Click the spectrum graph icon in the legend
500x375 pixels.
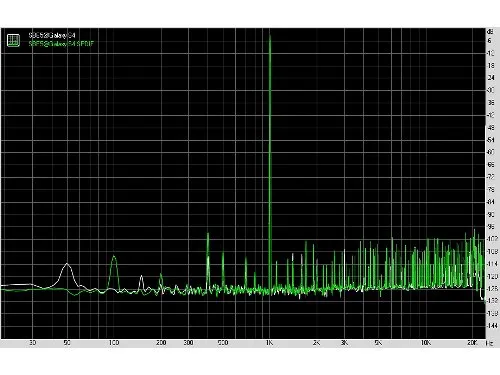coord(13,40)
